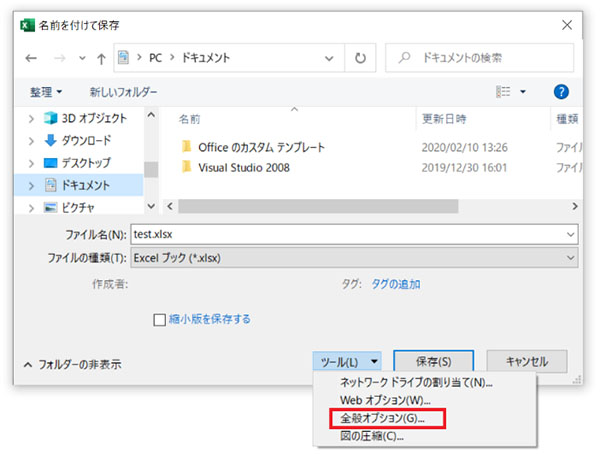Viewport: 600px width, 454px height.
Task: Open the ファイル名 dropdown arrow
Action: pos(571,234)
